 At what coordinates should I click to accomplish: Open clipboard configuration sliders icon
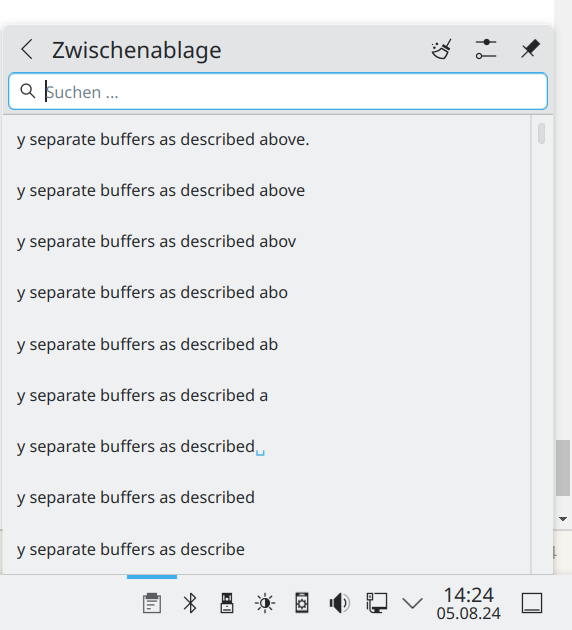(486, 49)
